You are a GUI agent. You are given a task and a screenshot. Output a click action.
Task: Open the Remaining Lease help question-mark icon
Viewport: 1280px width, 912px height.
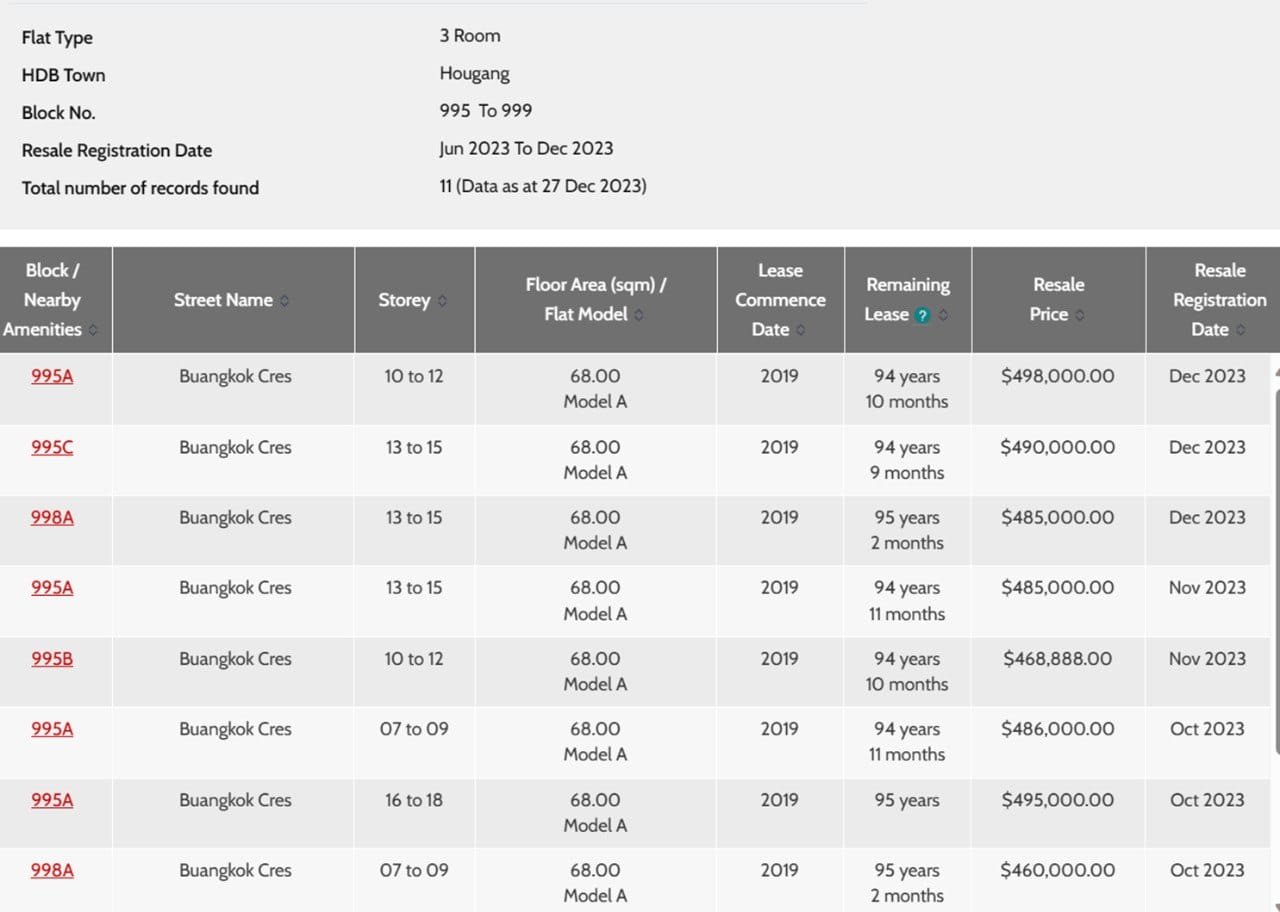tap(923, 315)
